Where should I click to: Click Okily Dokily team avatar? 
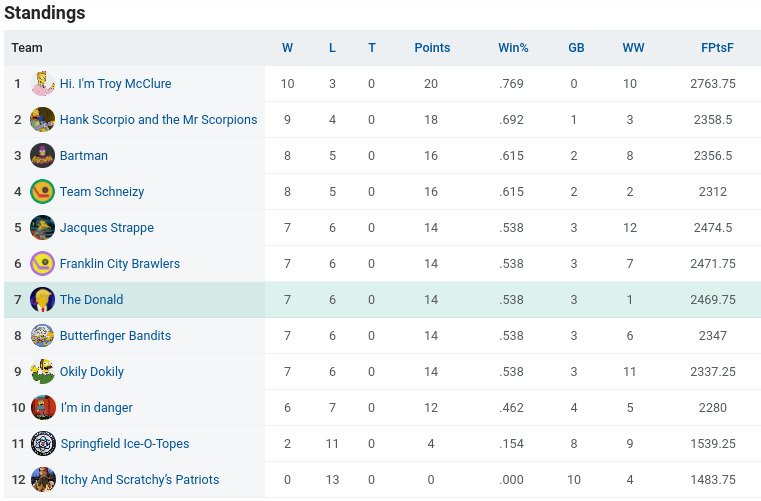tap(42, 372)
